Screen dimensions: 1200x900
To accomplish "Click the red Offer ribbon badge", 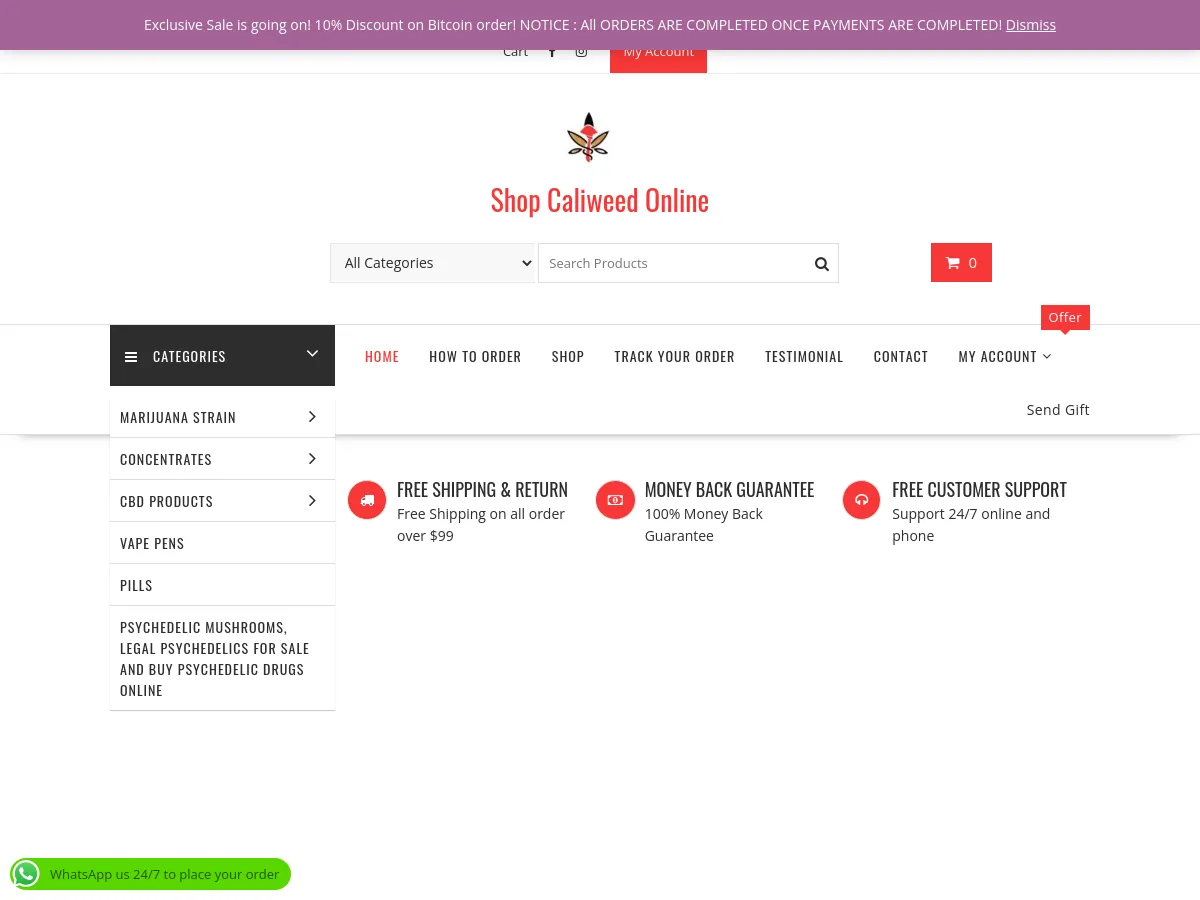I will click(1064, 317).
